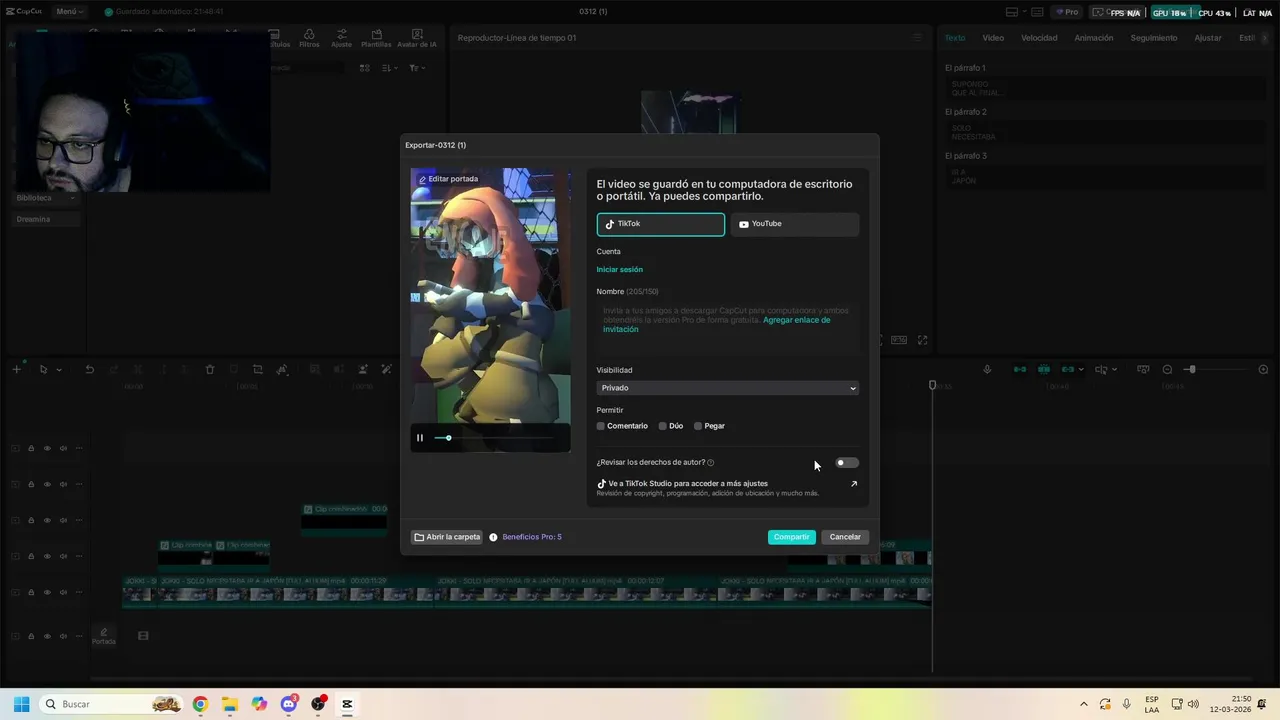Click the timeline playhead marker

pos(932,386)
